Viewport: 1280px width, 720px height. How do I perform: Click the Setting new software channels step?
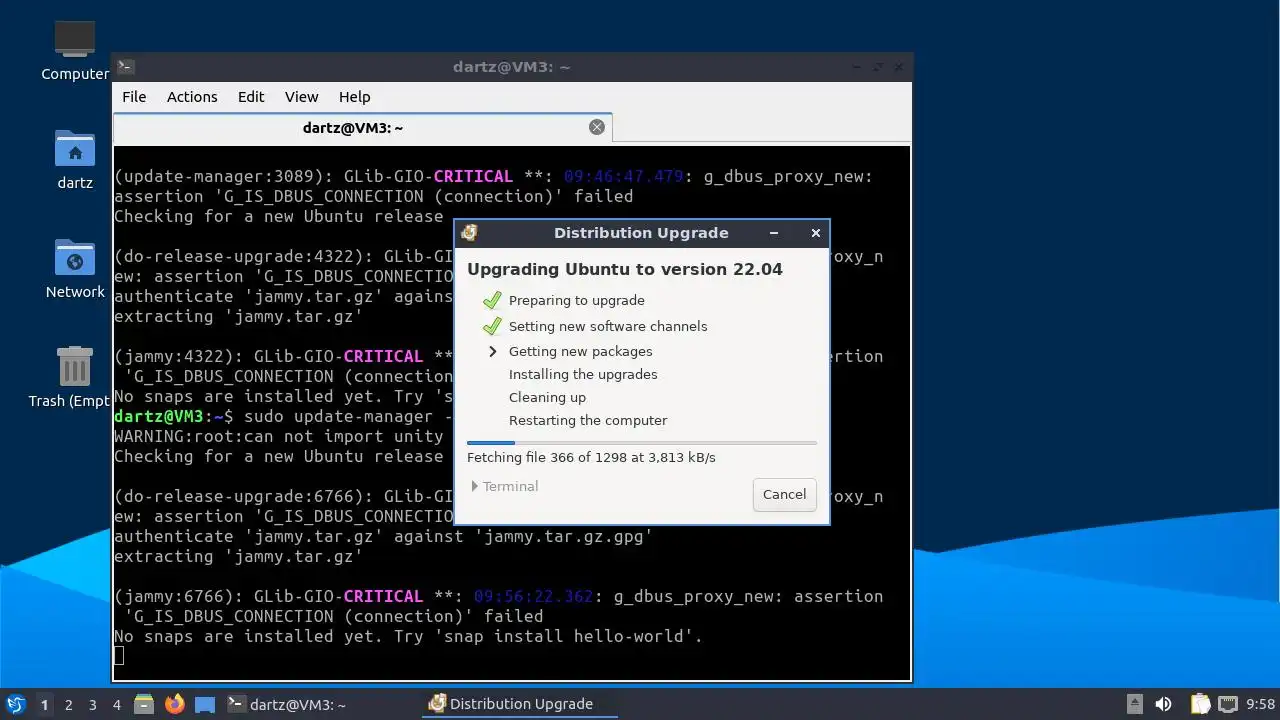(x=608, y=326)
